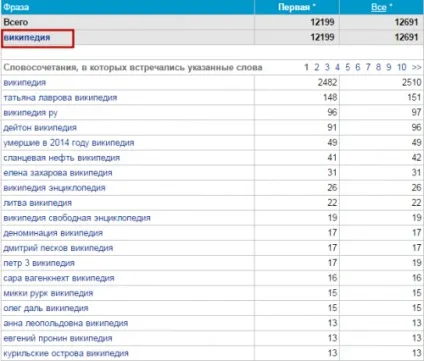
Task: Select value 2510 for 'википедия' query
Action: 412,83
